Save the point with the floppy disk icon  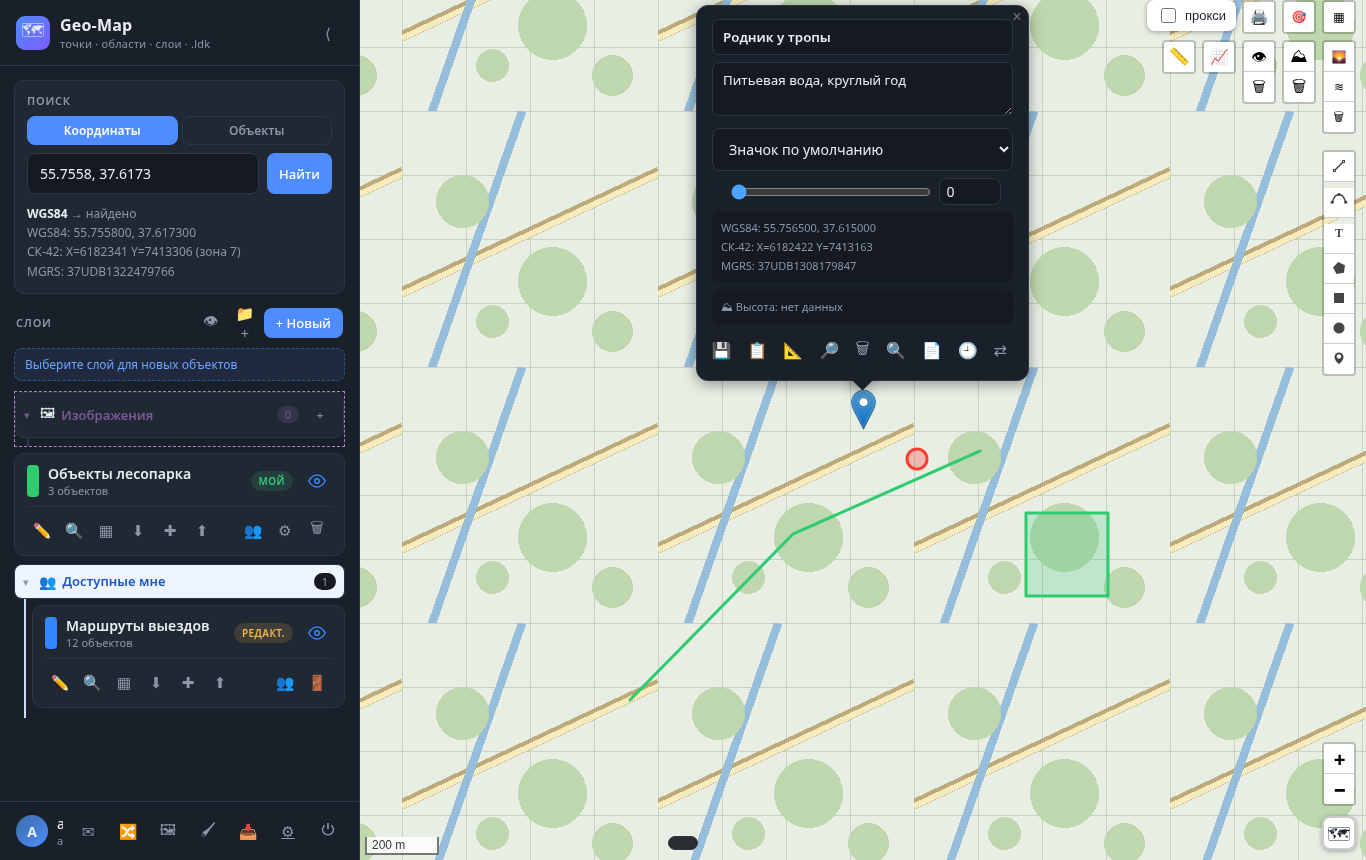pyautogui.click(x=721, y=350)
